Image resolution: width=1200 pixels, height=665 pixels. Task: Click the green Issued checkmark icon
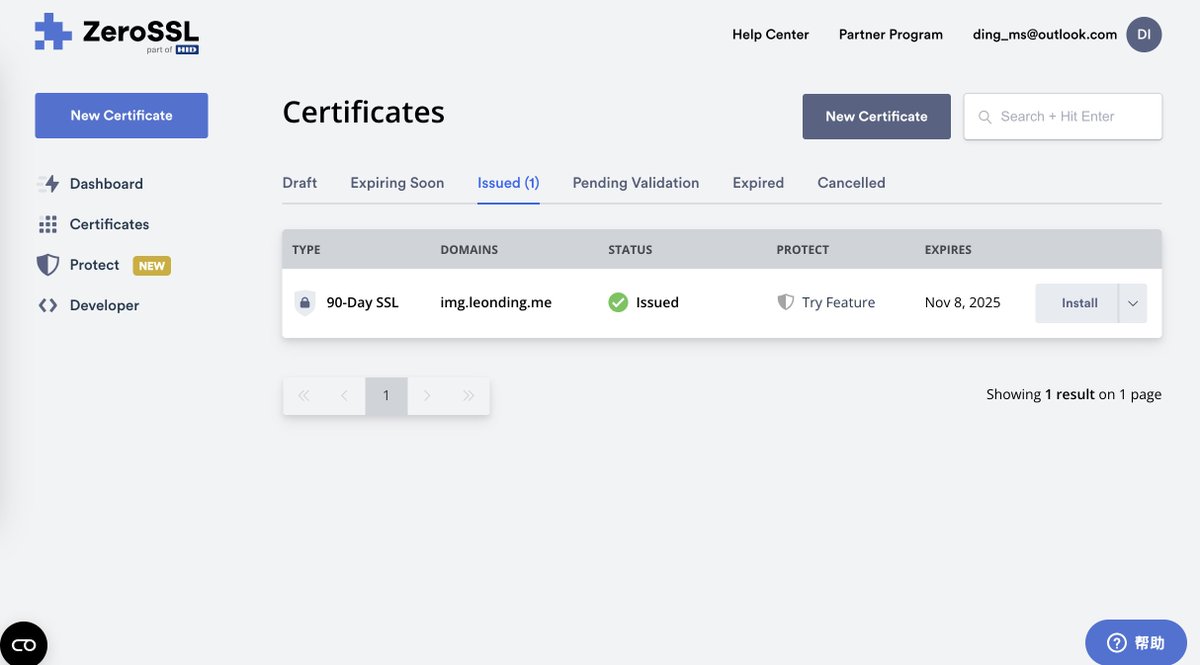[618, 302]
